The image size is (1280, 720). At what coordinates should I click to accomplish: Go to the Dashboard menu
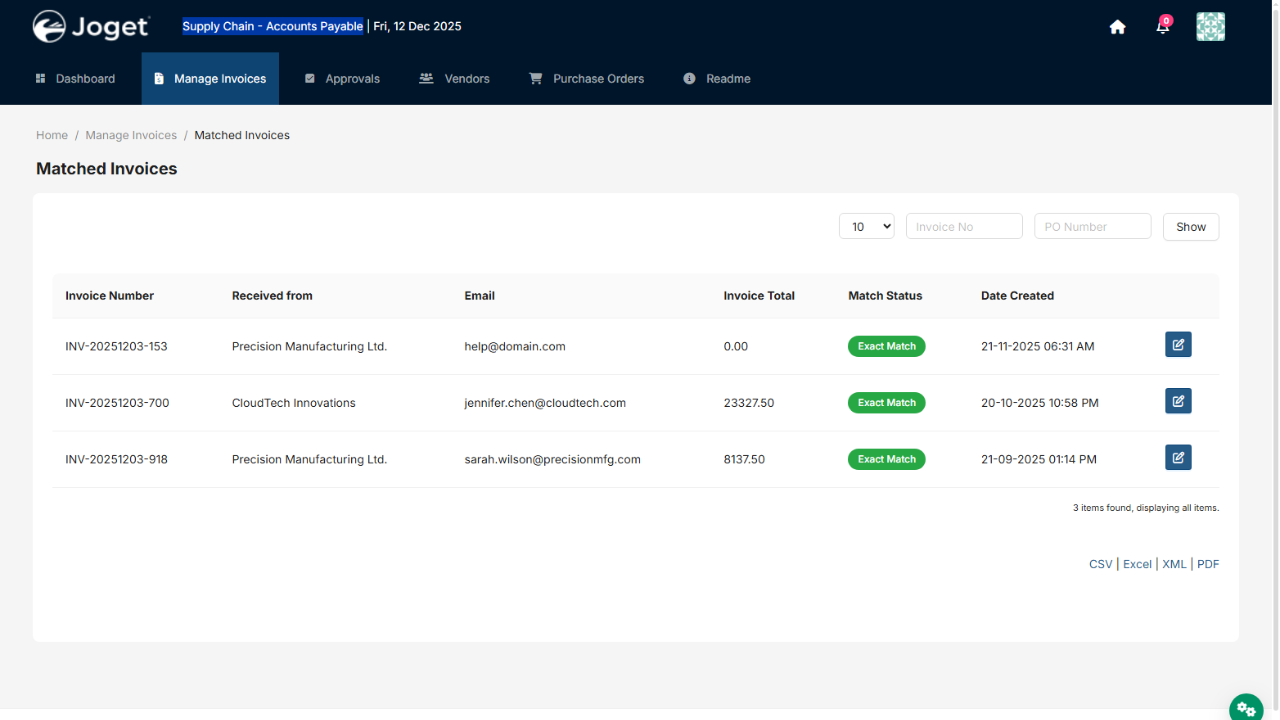point(75,79)
